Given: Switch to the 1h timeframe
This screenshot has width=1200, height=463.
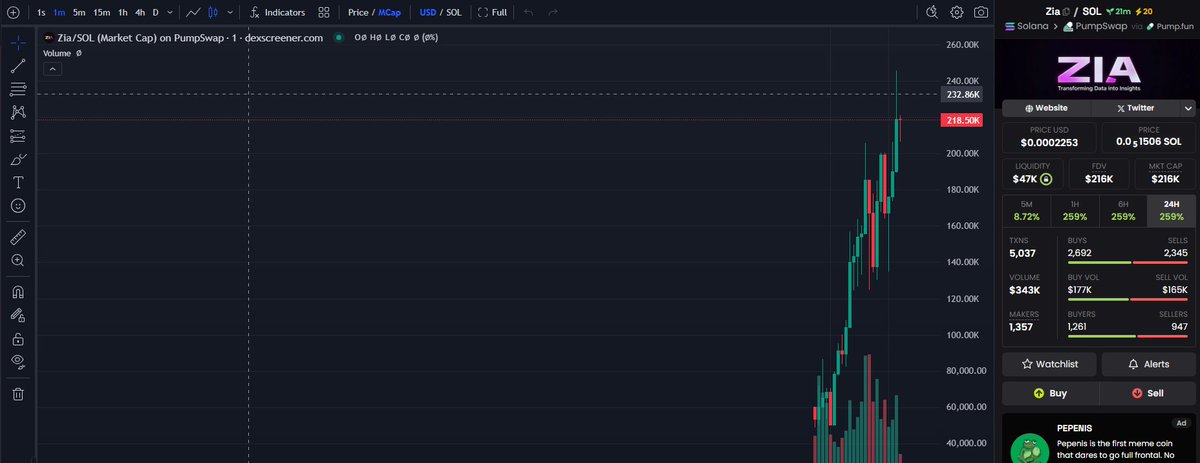Looking at the screenshot, I should 122,13.
